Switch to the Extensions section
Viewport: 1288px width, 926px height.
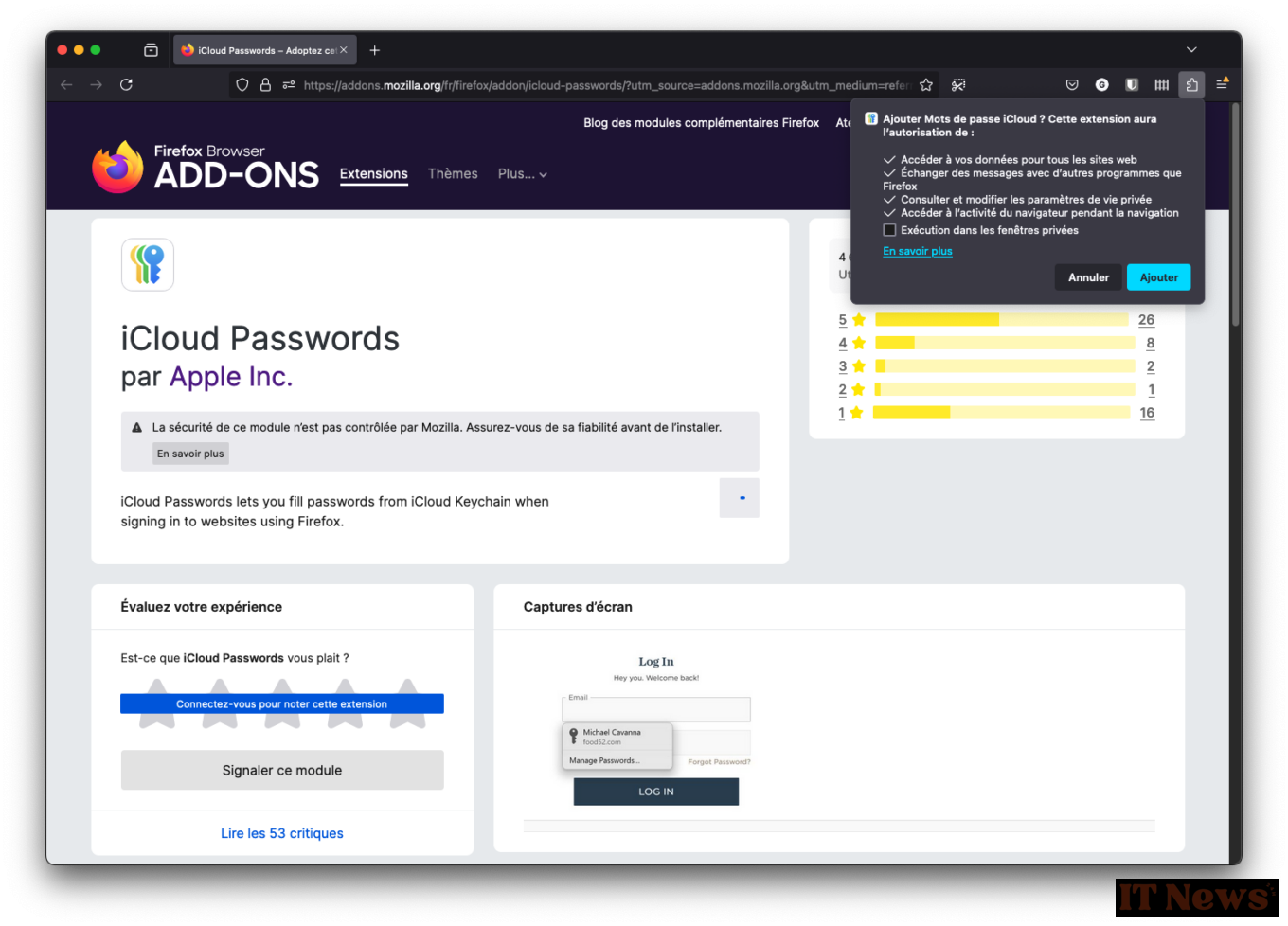374,174
